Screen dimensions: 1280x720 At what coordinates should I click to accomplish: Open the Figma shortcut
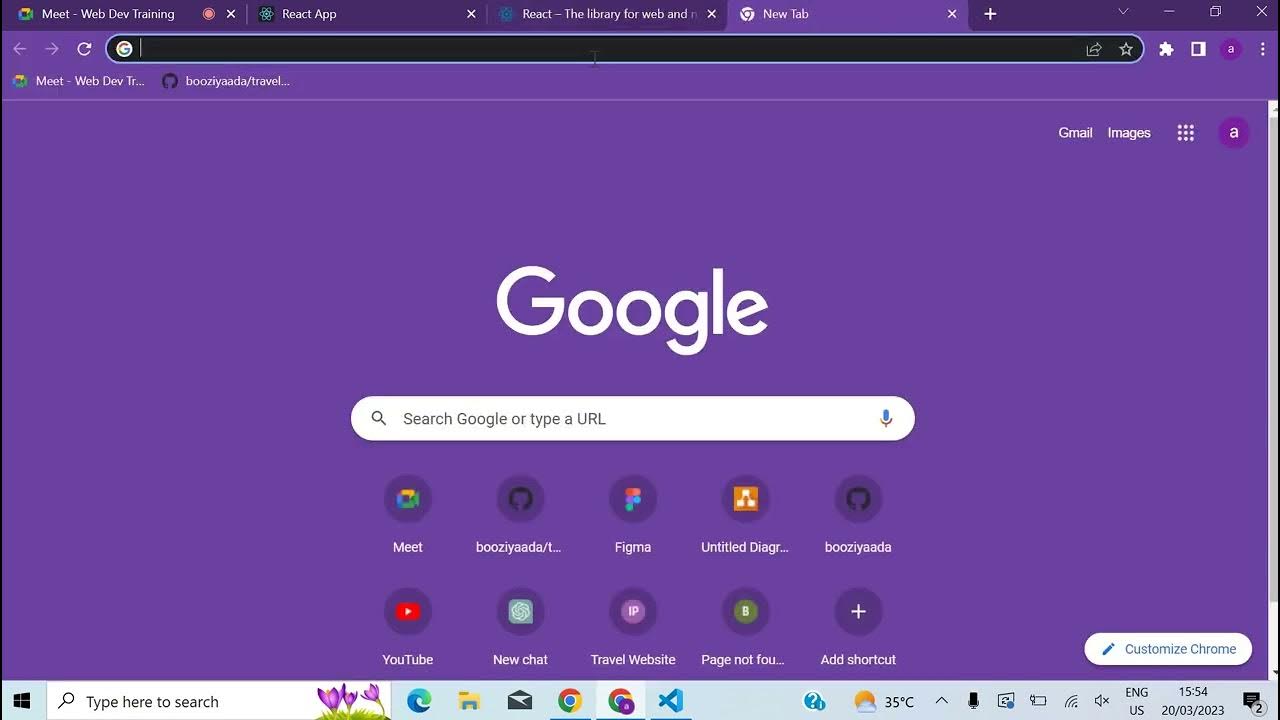pyautogui.click(x=633, y=515)
